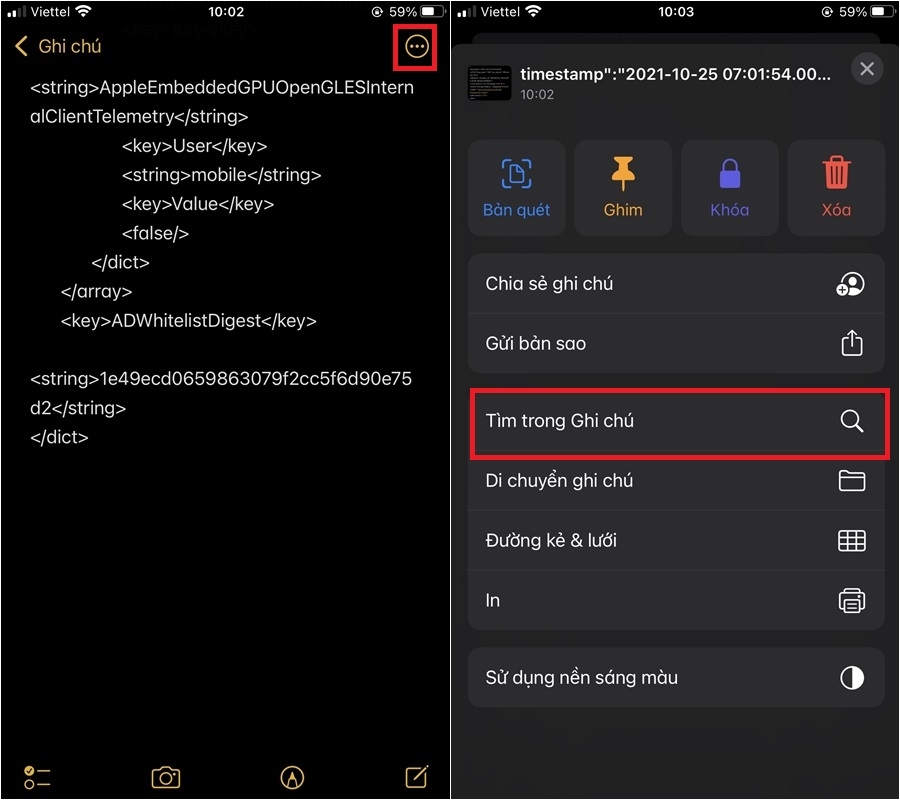This screenshot has height=800, width=900.
Task: Open the three-dot more options menu
Action: coord(416,46)
